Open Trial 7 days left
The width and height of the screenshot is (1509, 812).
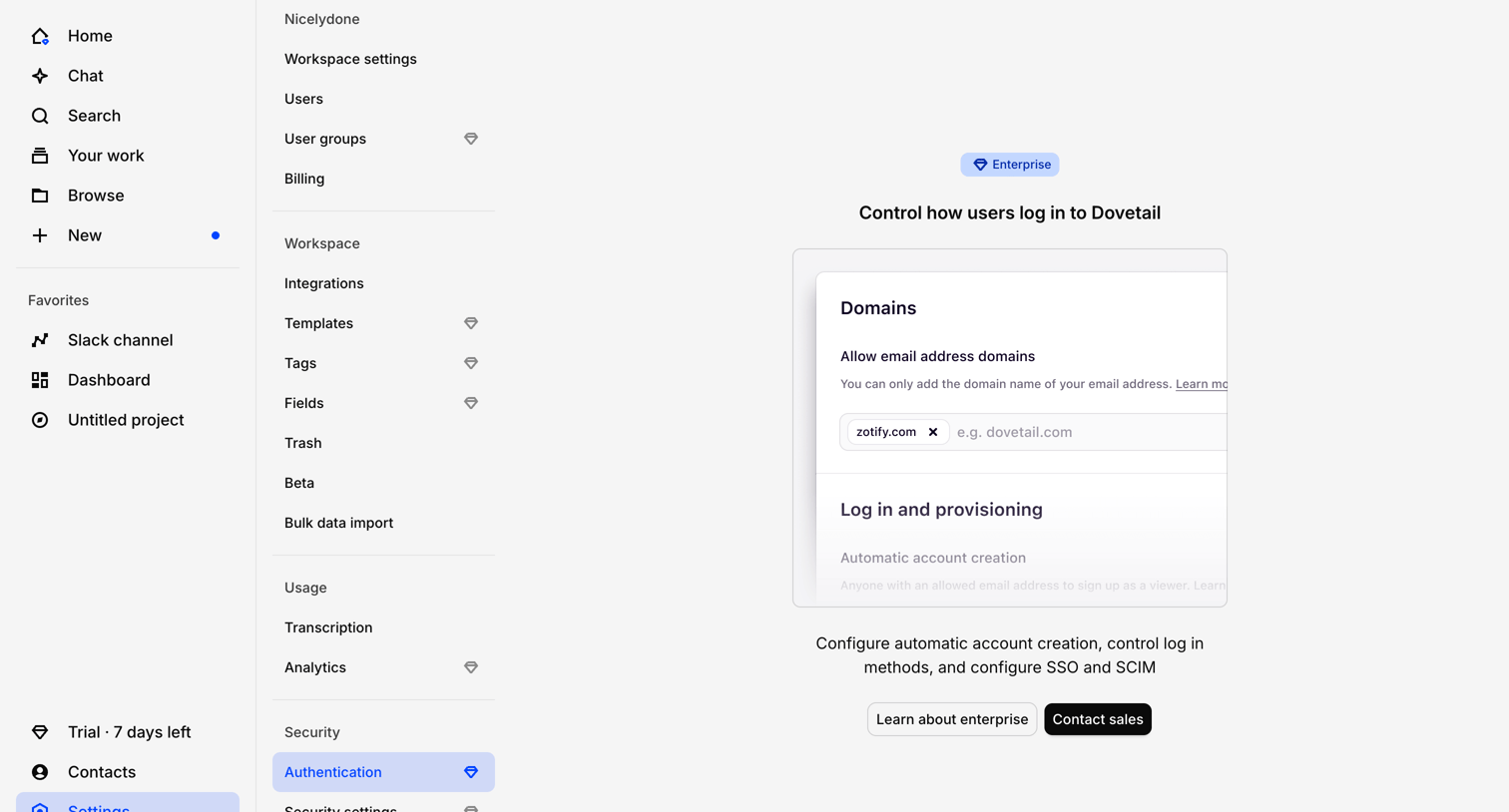(128, 732)
